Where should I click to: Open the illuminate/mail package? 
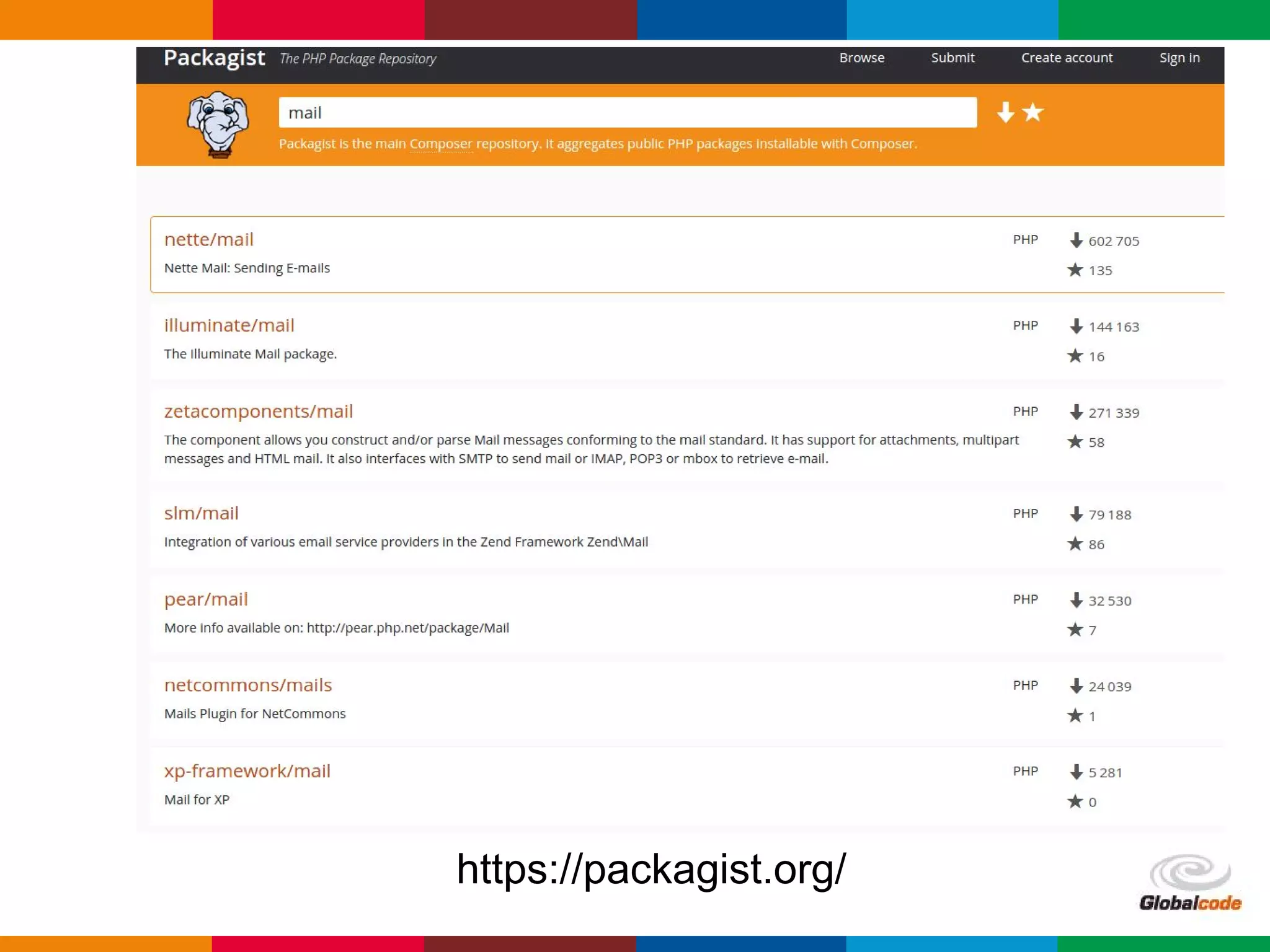[229, 325]
